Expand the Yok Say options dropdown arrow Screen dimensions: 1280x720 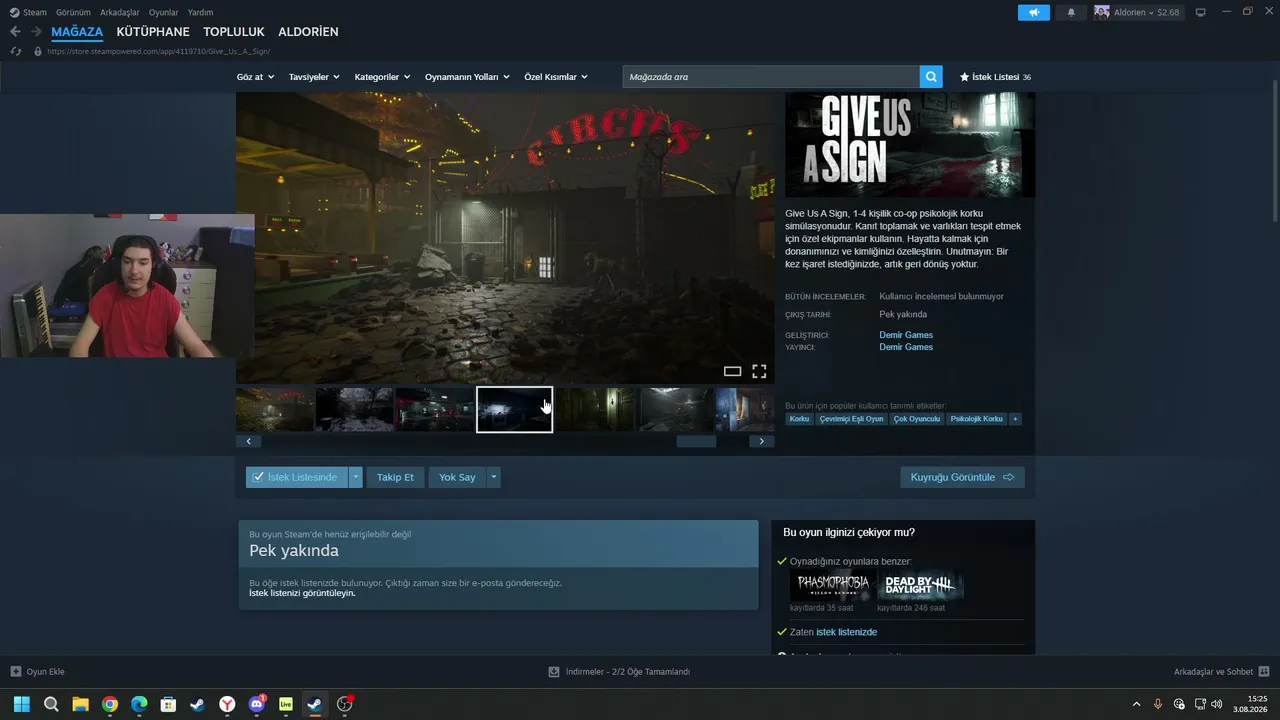pyautogui.click(x=493, y=477)
